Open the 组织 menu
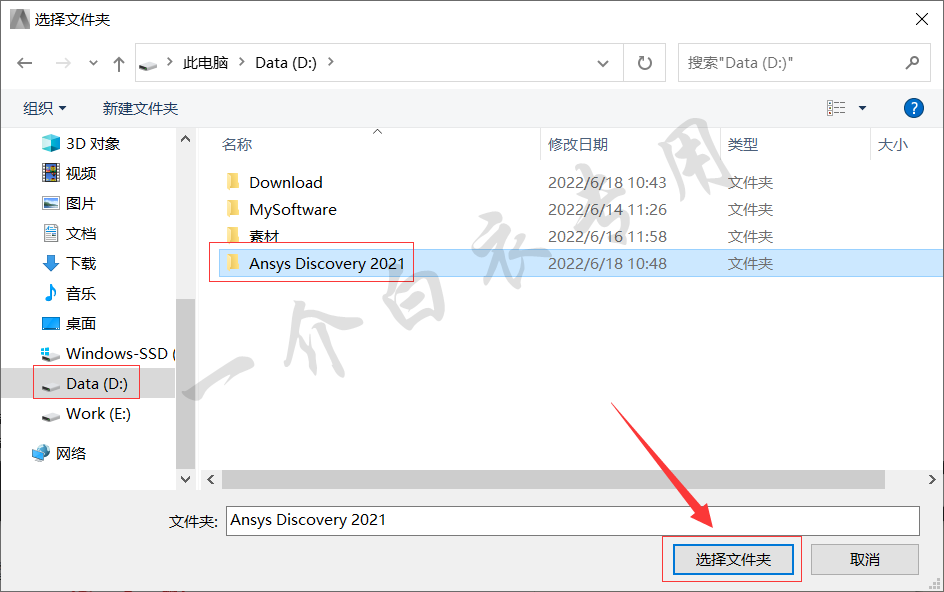The image size is (944, 592). click(x=45, y=108)
